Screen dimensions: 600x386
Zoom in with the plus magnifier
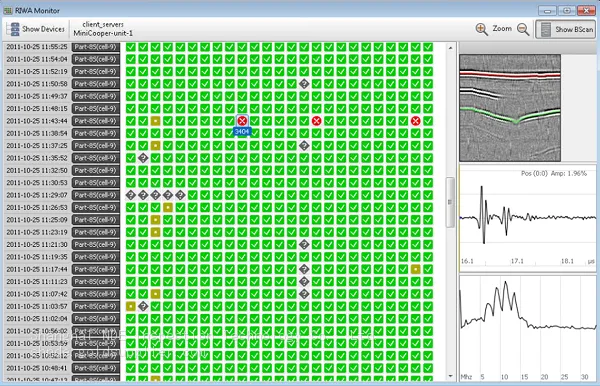click(x=481, y=29)
